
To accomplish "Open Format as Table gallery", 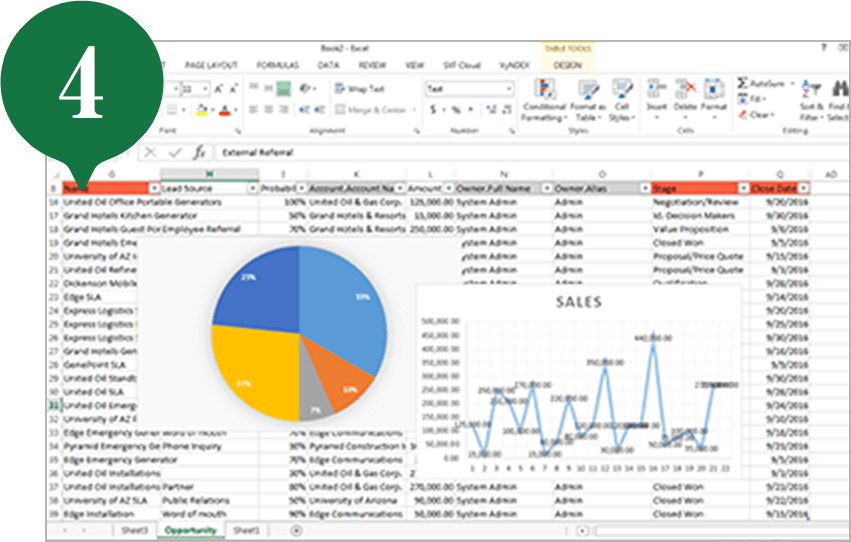I will point(587,100).
